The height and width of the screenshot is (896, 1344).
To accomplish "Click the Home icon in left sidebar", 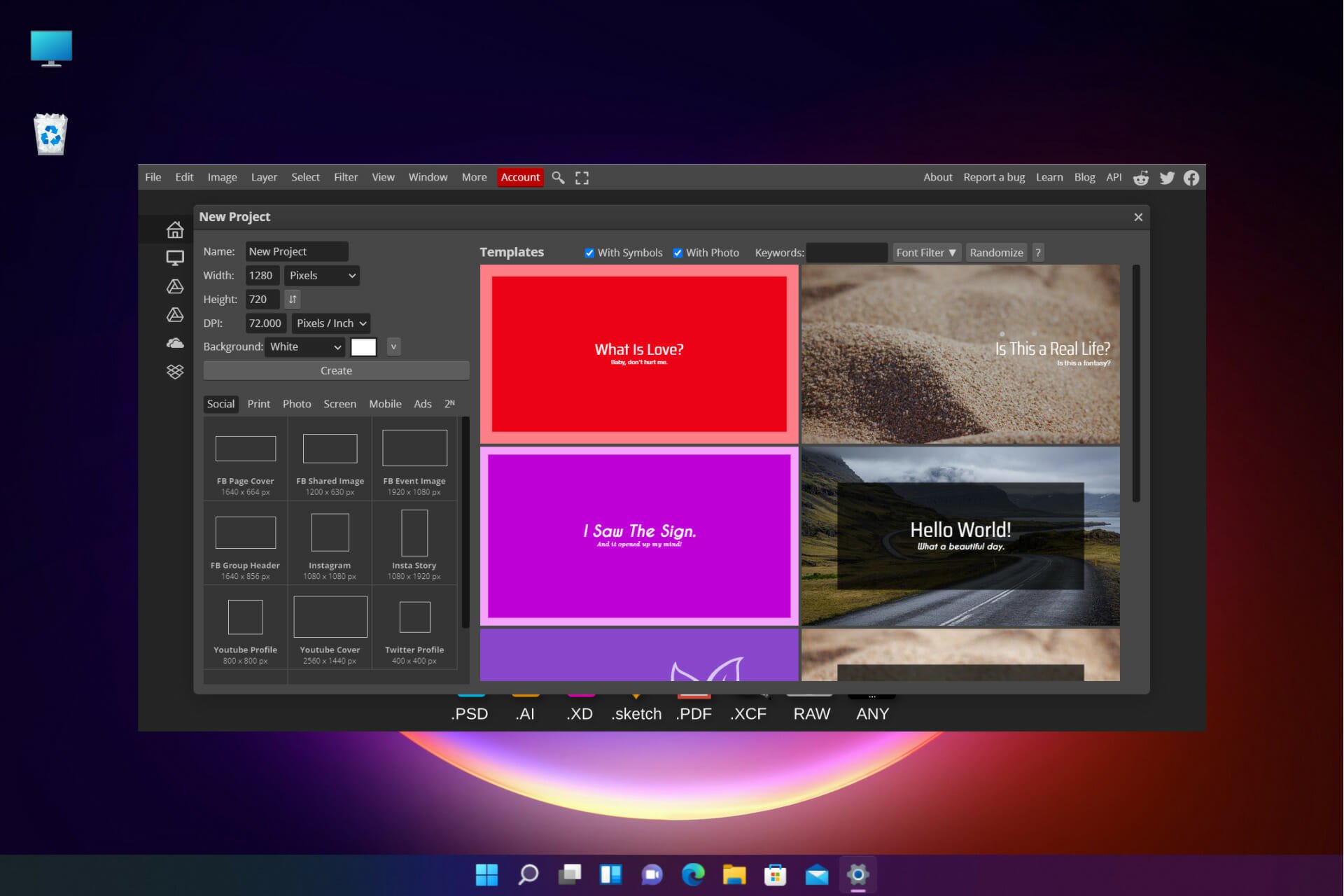I will [x=175, y=230].
